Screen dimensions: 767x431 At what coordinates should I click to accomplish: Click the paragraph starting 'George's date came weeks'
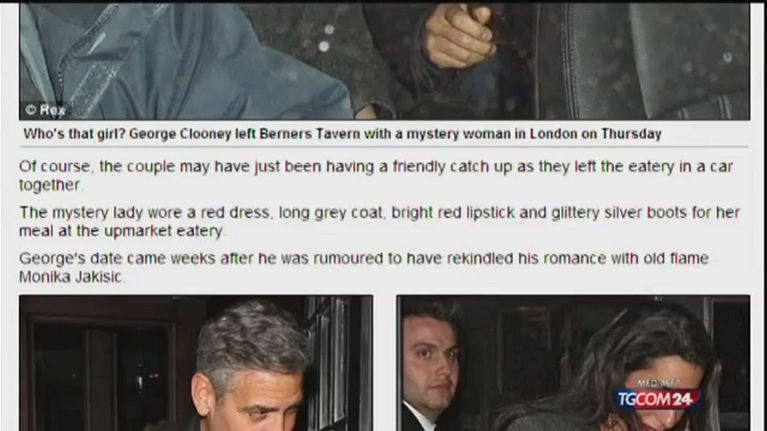(364, 268)
